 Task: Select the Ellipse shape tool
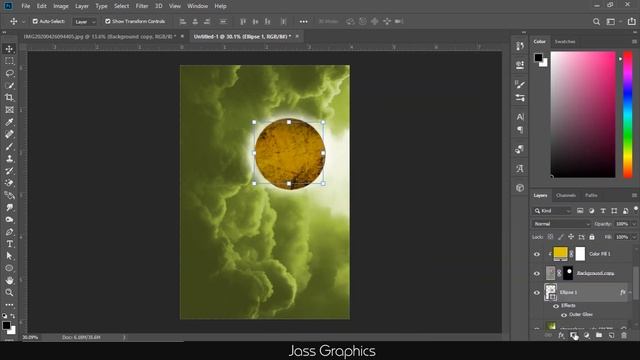pos(9,268)
